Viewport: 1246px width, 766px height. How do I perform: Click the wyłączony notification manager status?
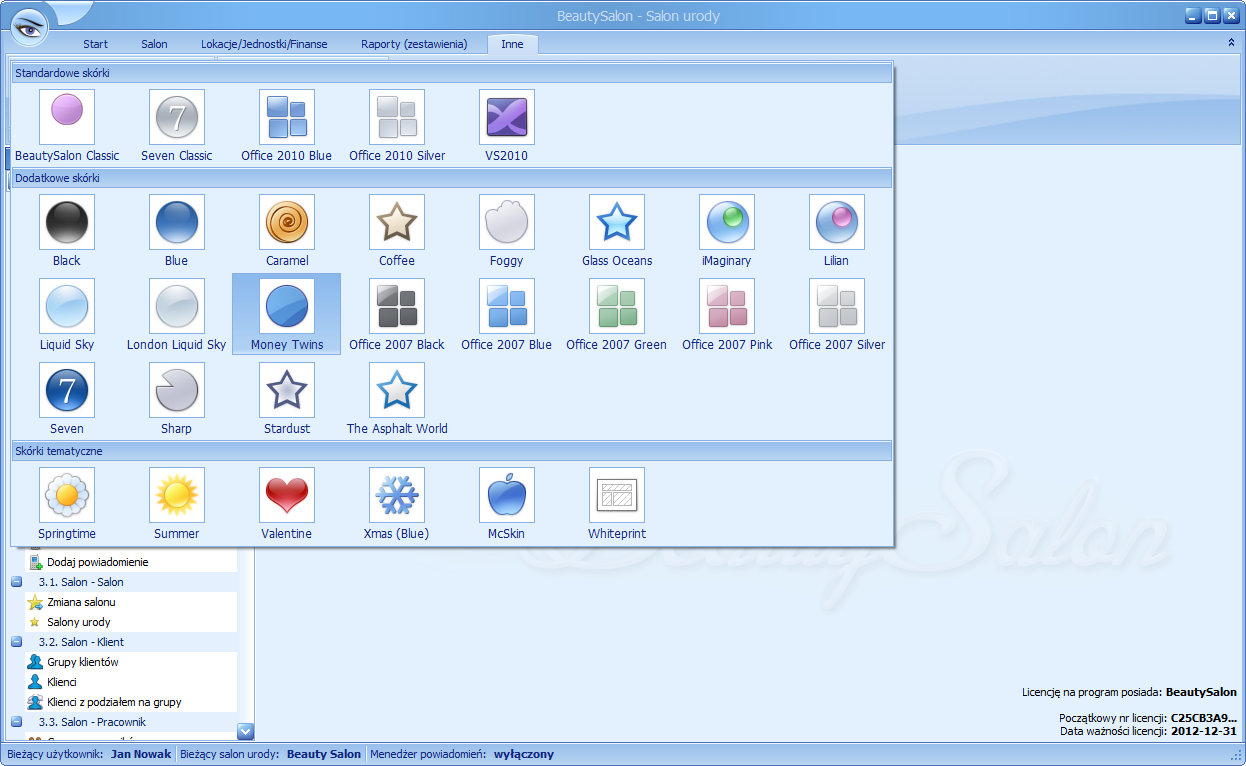524,754
